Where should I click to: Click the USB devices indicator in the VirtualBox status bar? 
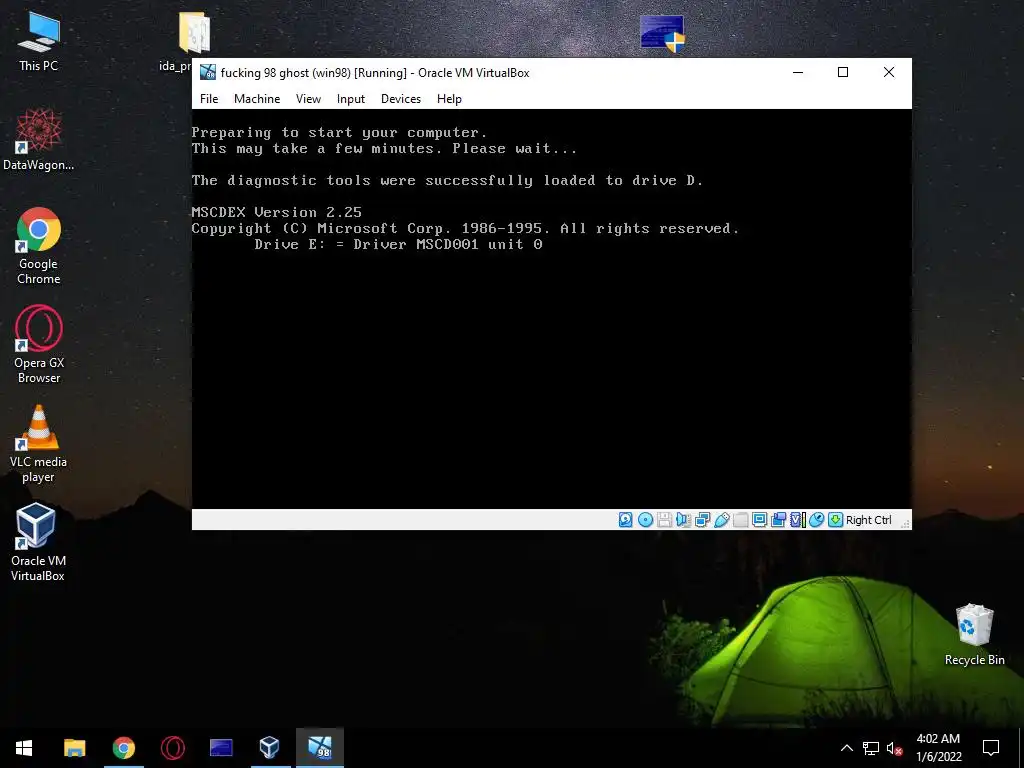[722, 520]
